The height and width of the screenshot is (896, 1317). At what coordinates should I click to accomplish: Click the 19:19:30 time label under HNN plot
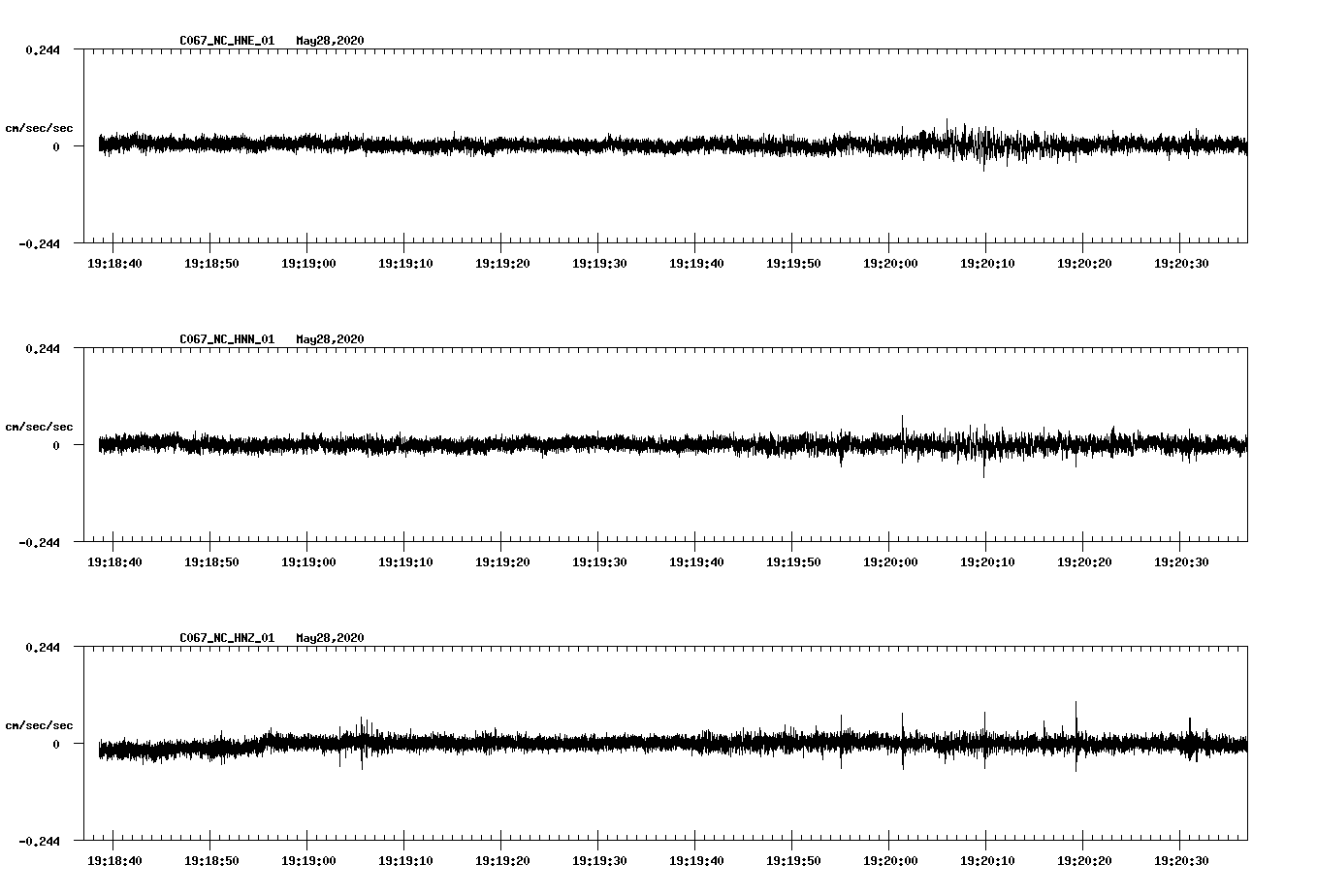[x=599, y=562]
